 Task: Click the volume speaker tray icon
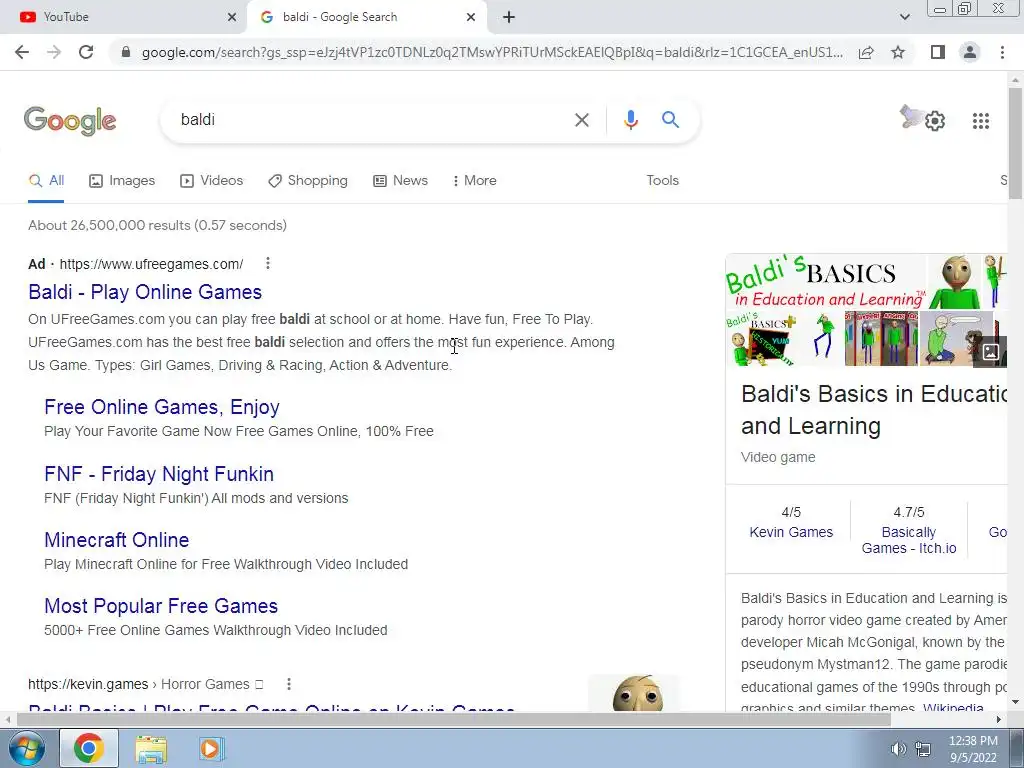click(x=899, y=749)
